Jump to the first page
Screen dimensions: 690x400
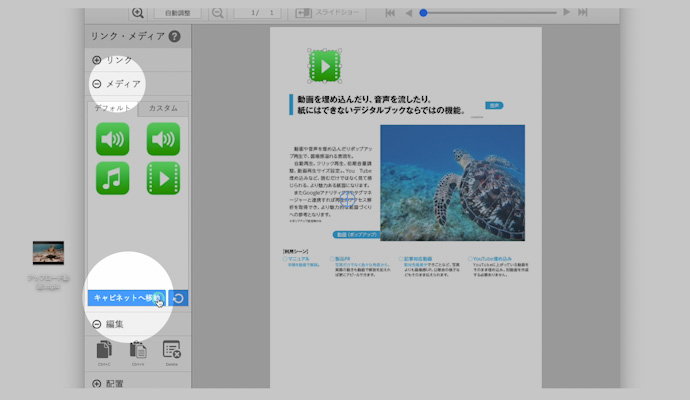pyautogui.click(x=390, y=13)
